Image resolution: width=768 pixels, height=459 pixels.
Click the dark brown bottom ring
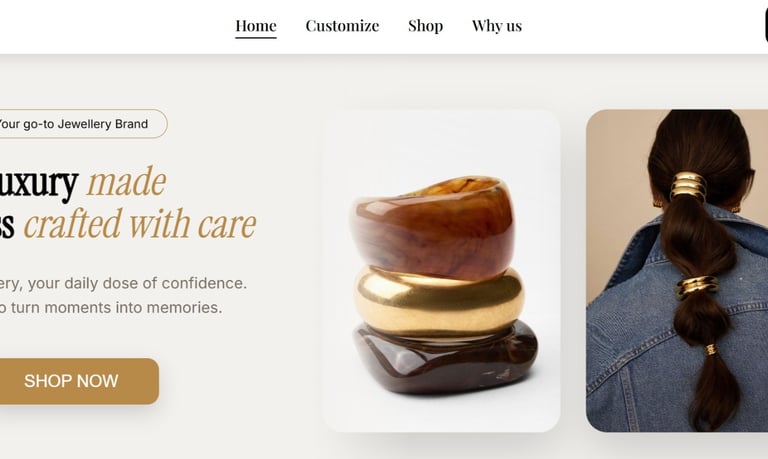(445, 360)
